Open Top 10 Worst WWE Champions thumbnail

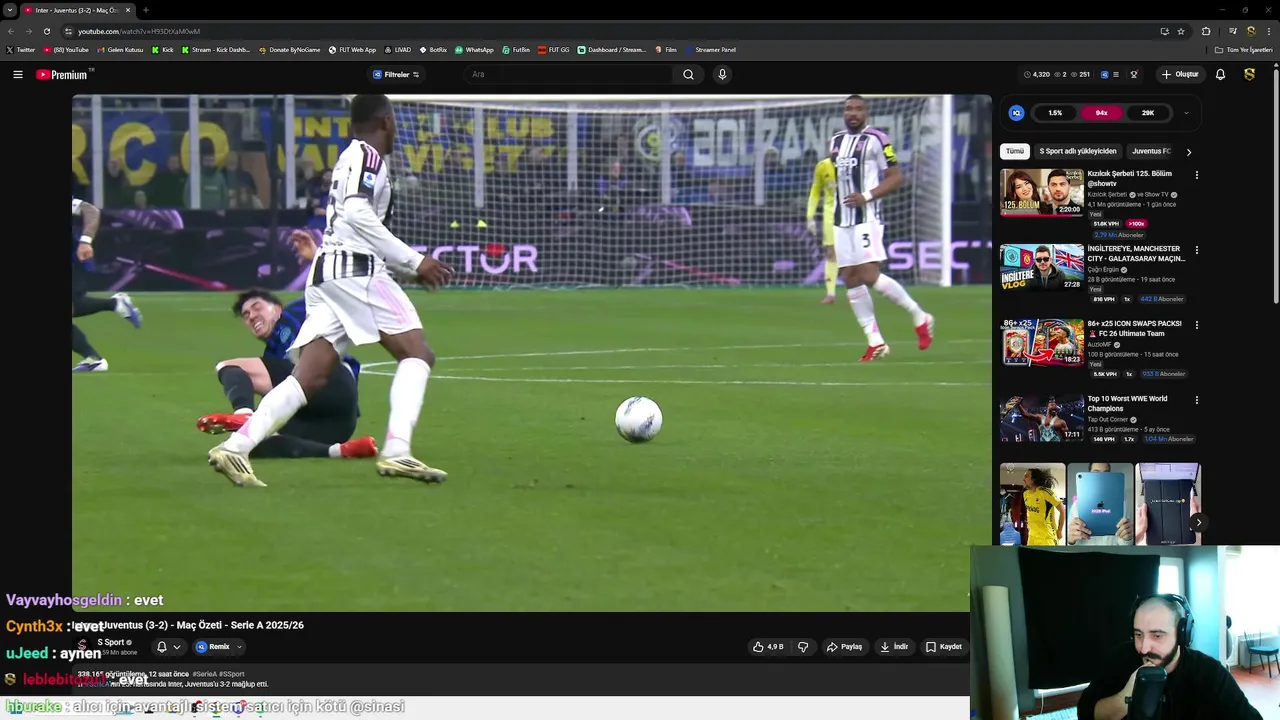click(1042, 417)
